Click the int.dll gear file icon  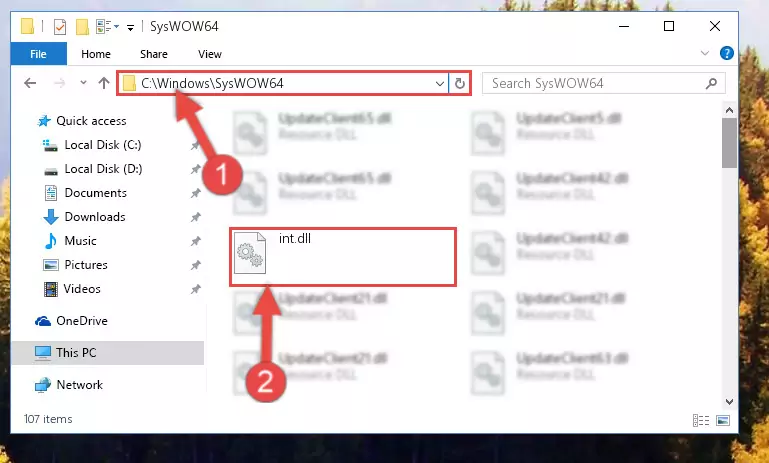[x=250, y=253]
